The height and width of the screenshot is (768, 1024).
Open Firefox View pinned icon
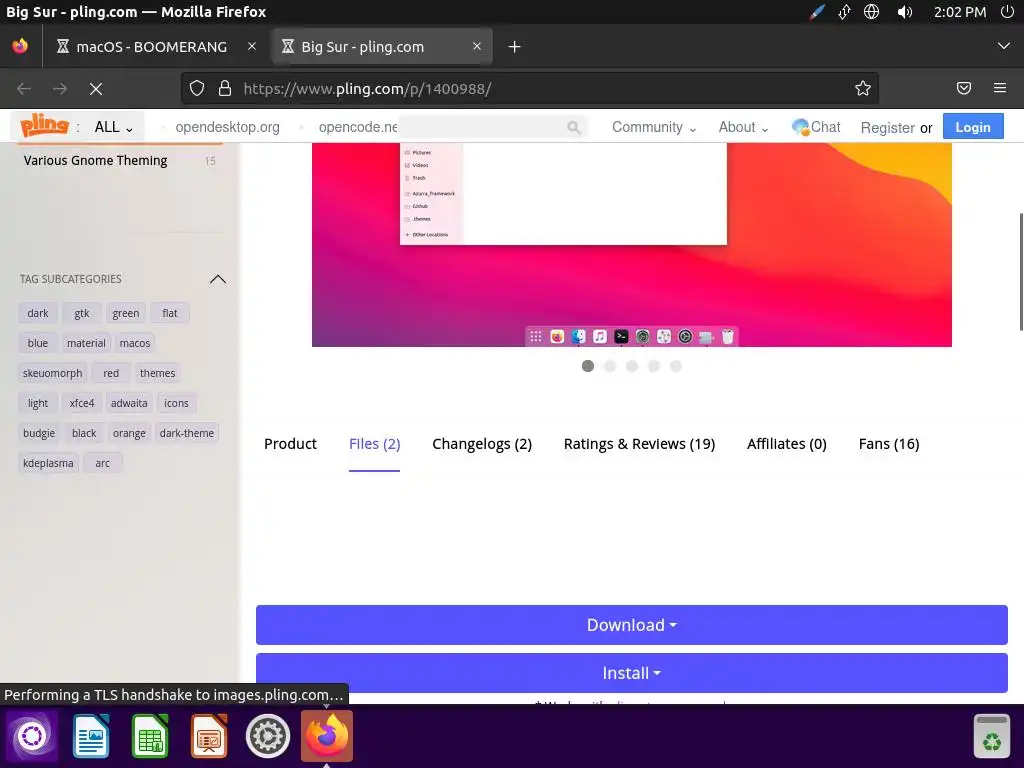click(20, 46)
